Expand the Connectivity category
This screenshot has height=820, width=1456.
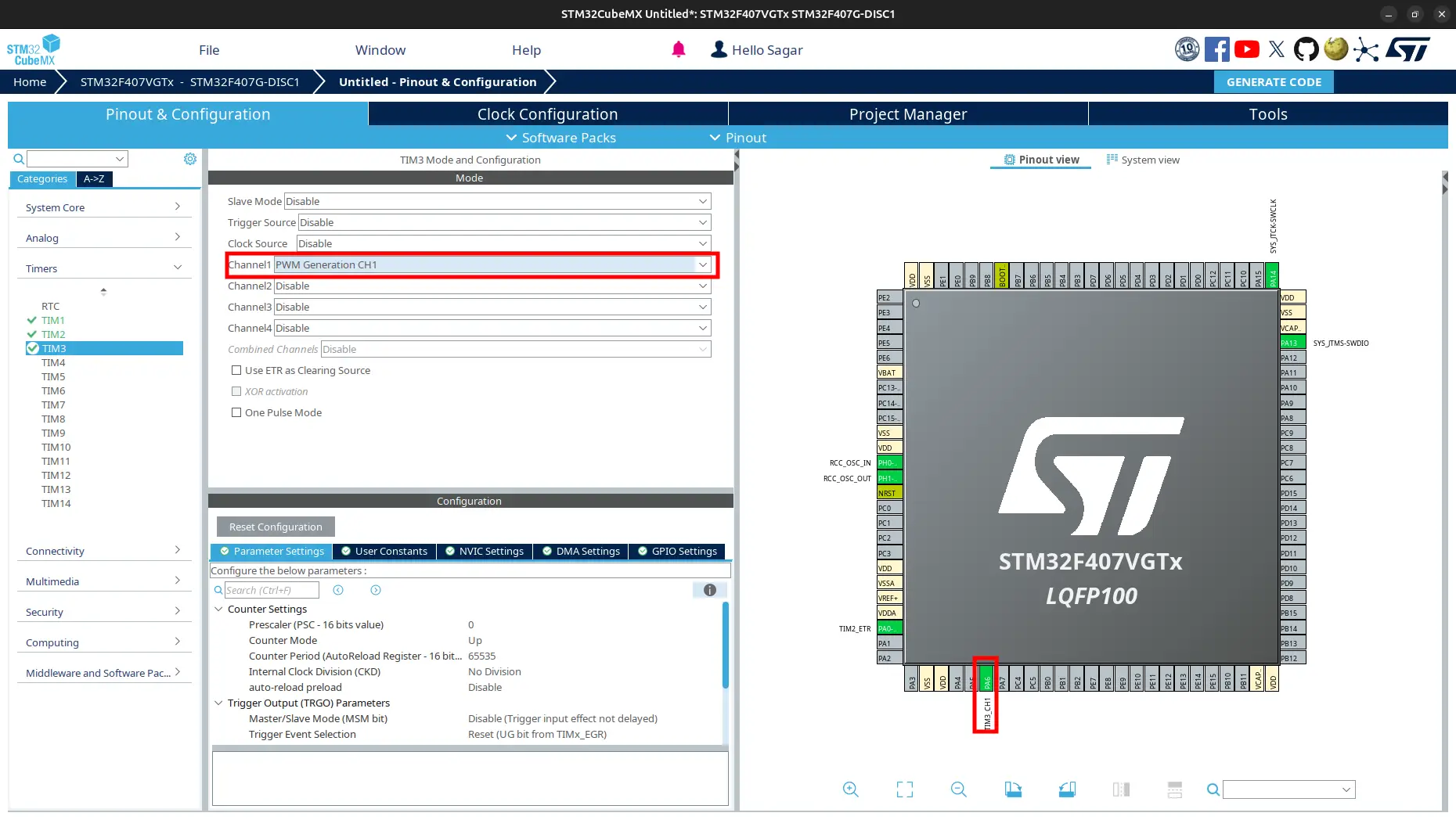pos(103,551)
